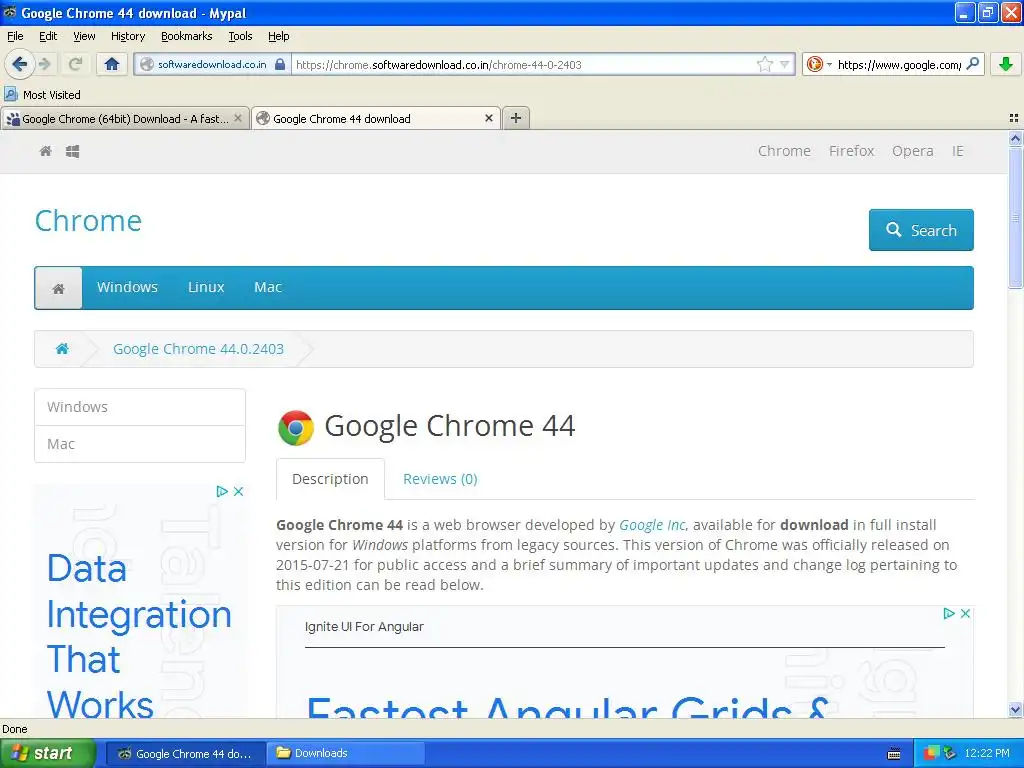This screenshot has width=1024, height=768.
Task: Open the Windows start button
Action: coord(48,753)
